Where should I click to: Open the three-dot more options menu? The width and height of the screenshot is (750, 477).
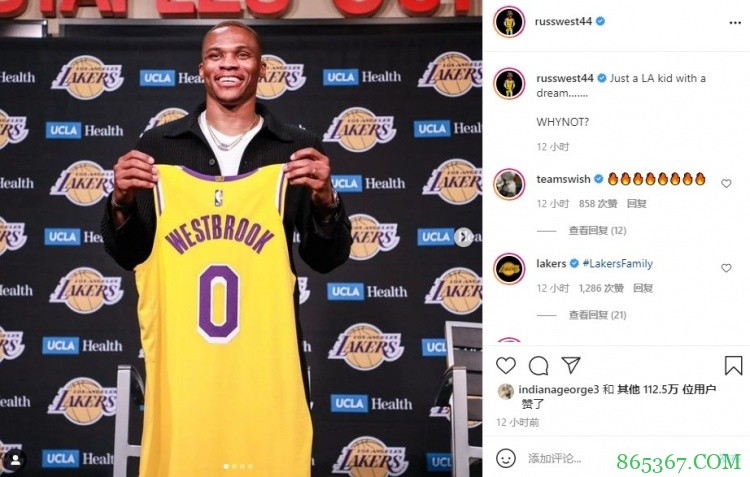click(x=735, y=22)
